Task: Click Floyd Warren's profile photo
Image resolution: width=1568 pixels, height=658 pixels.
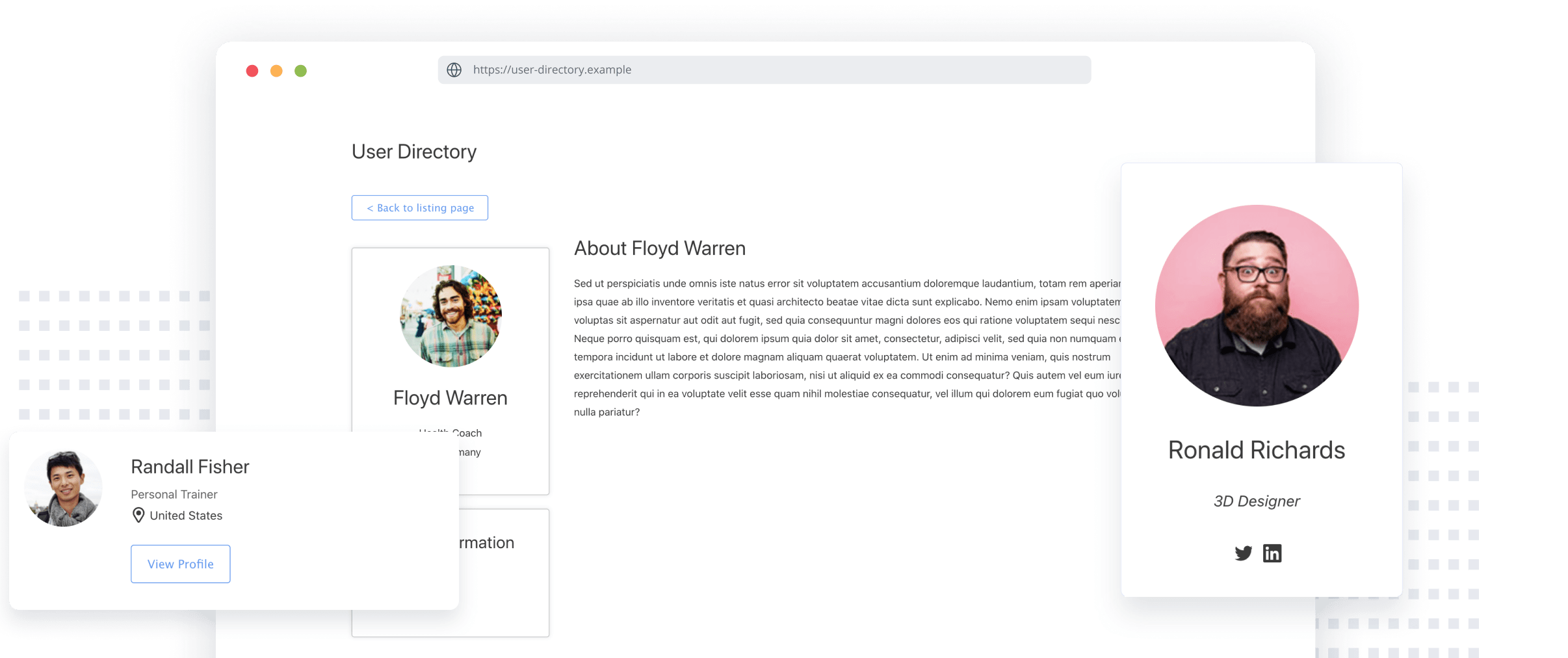Action: coord(451,316)
